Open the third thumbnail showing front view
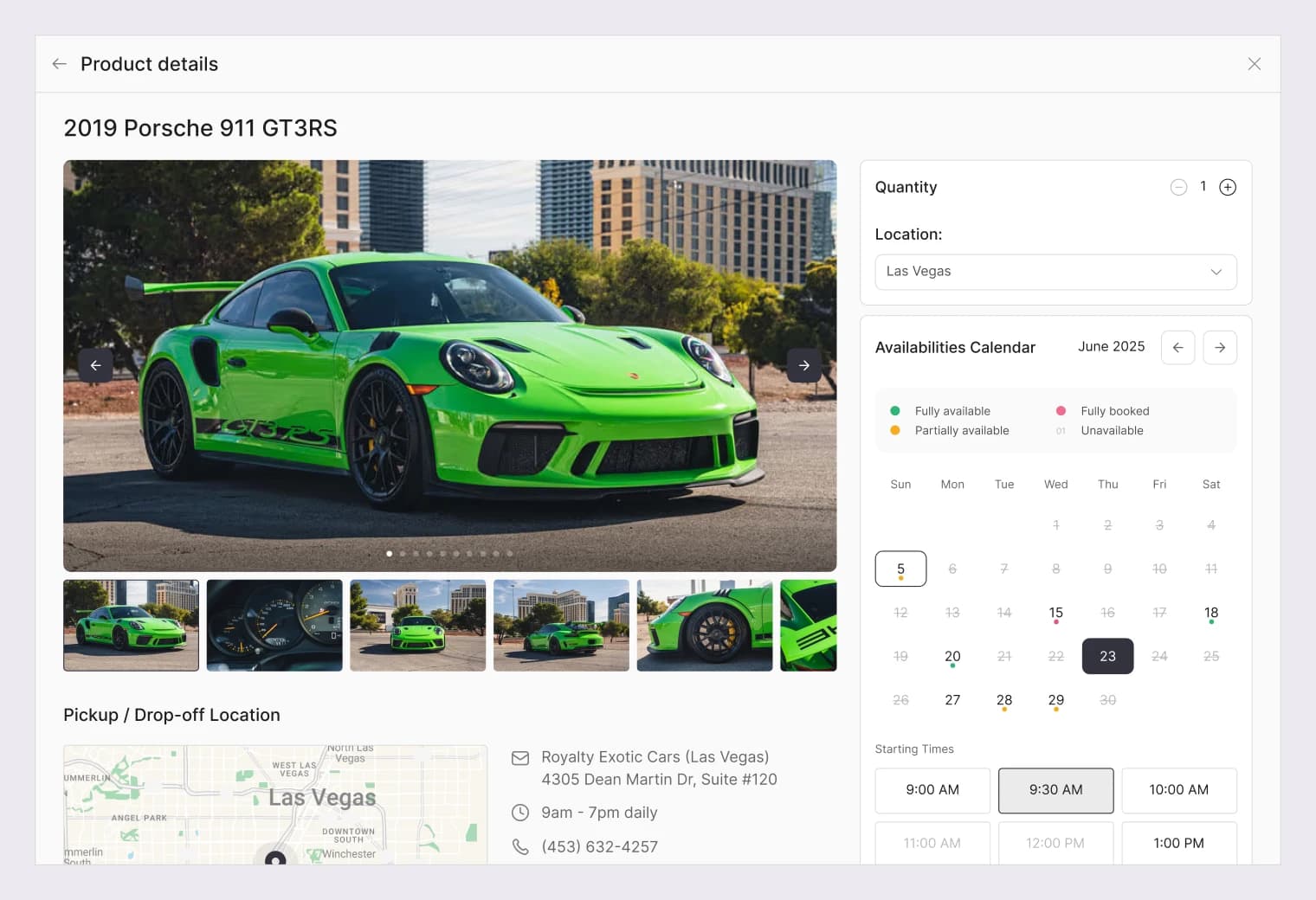Screen dimensions: 1316x900 pos(418,626)
